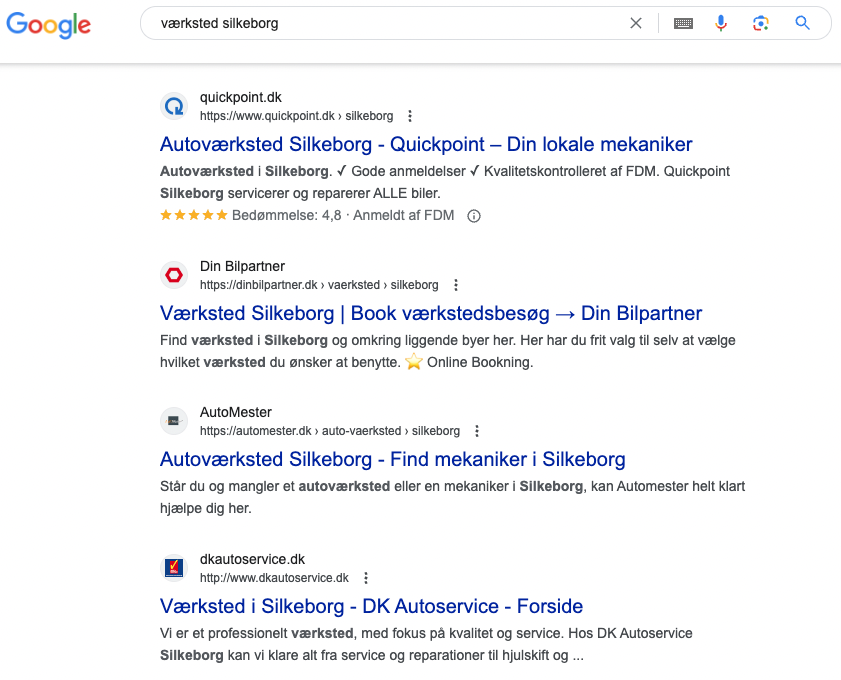Open the Autoværksted Silkeborg - Quickpoint link
This screenshot has width=841, height=680.
click(426, 144)
